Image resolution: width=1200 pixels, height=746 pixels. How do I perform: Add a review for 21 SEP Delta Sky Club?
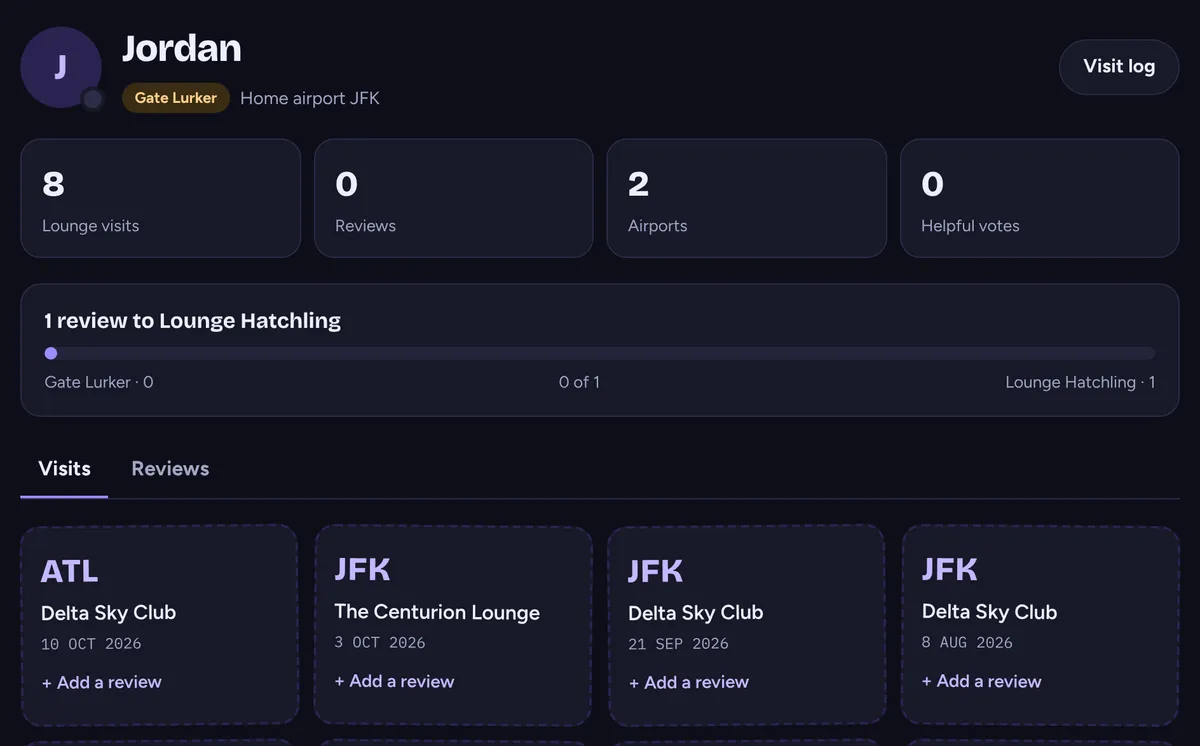point(689,682)
